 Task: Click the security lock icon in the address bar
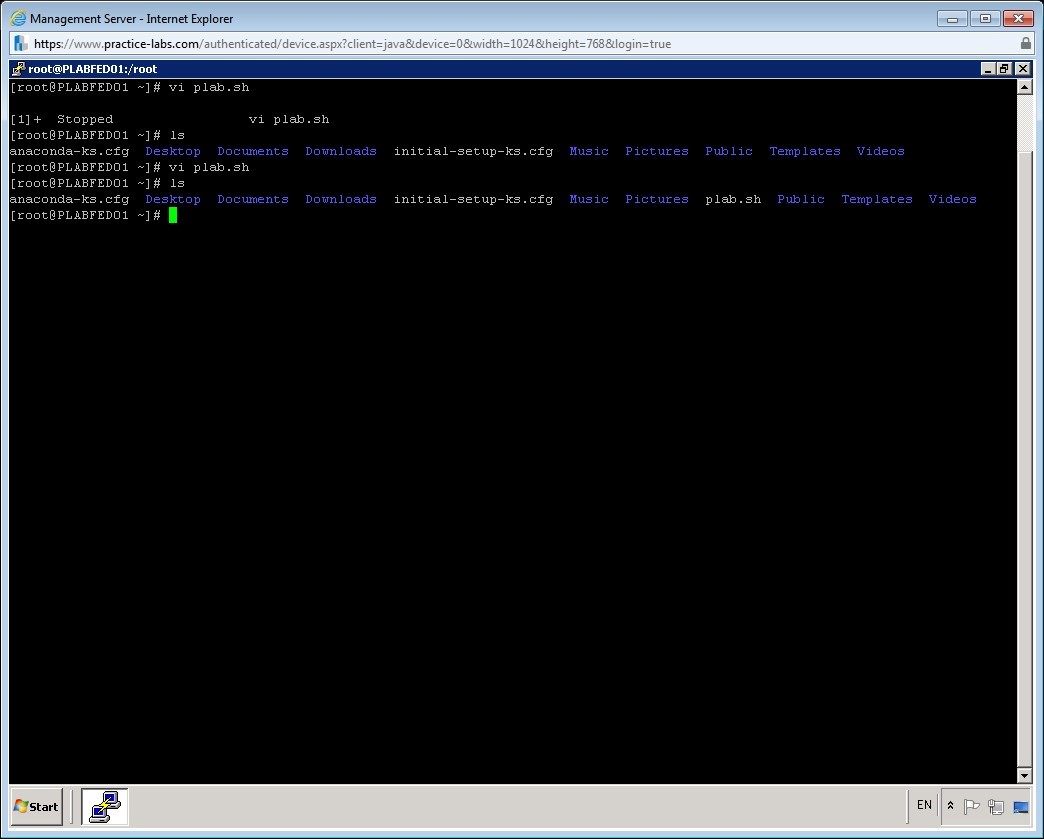(x=1028, y=43)
